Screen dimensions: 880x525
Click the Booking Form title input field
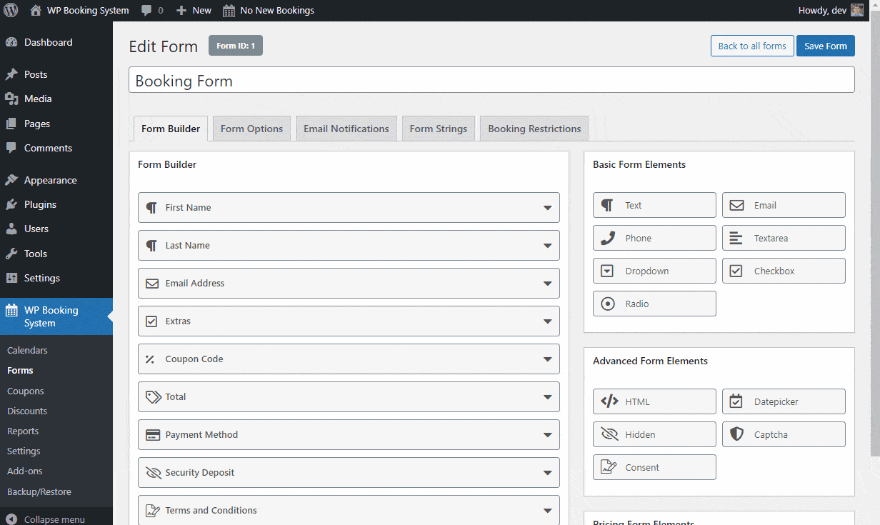(491, 80)
